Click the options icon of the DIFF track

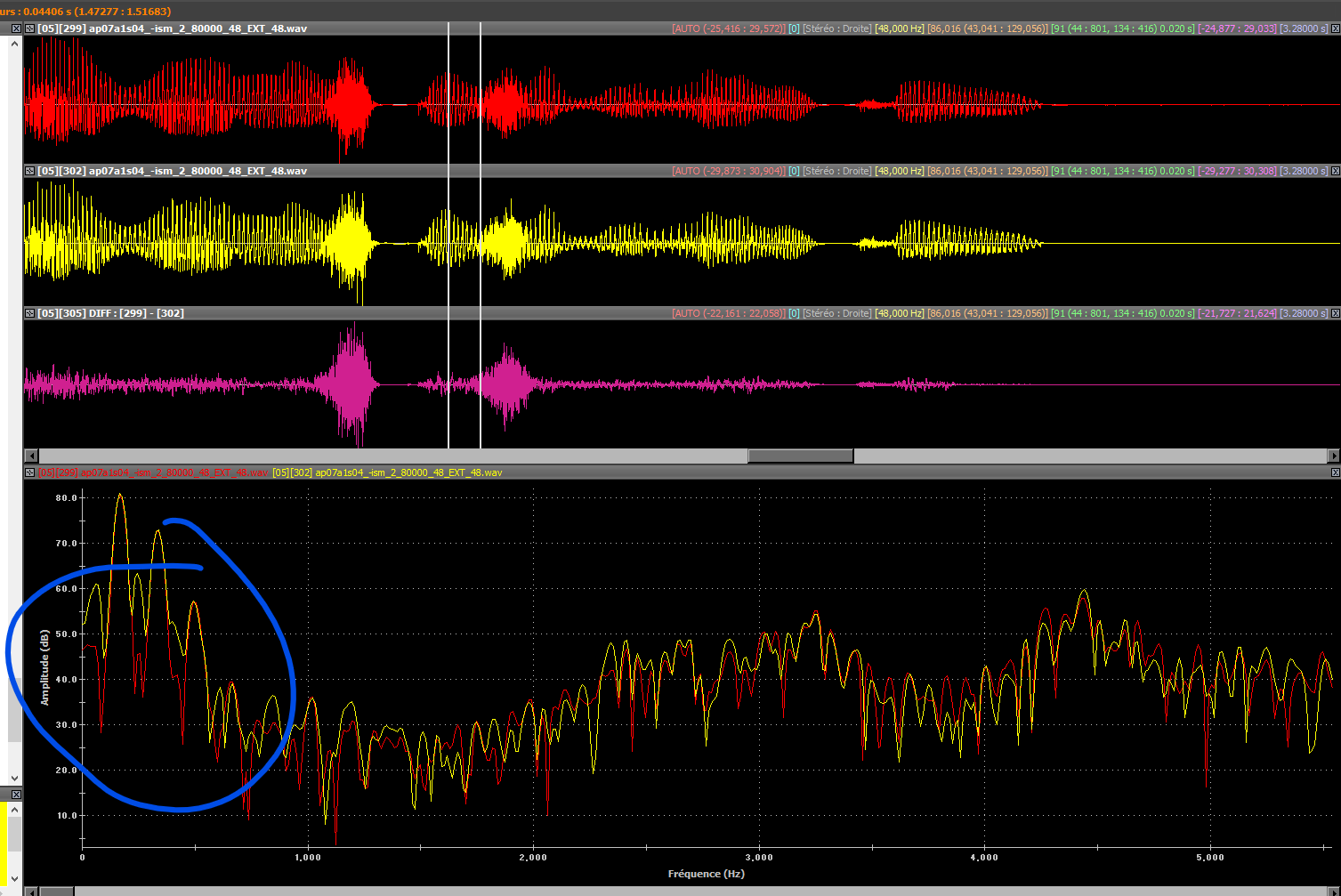pos(29,313)
